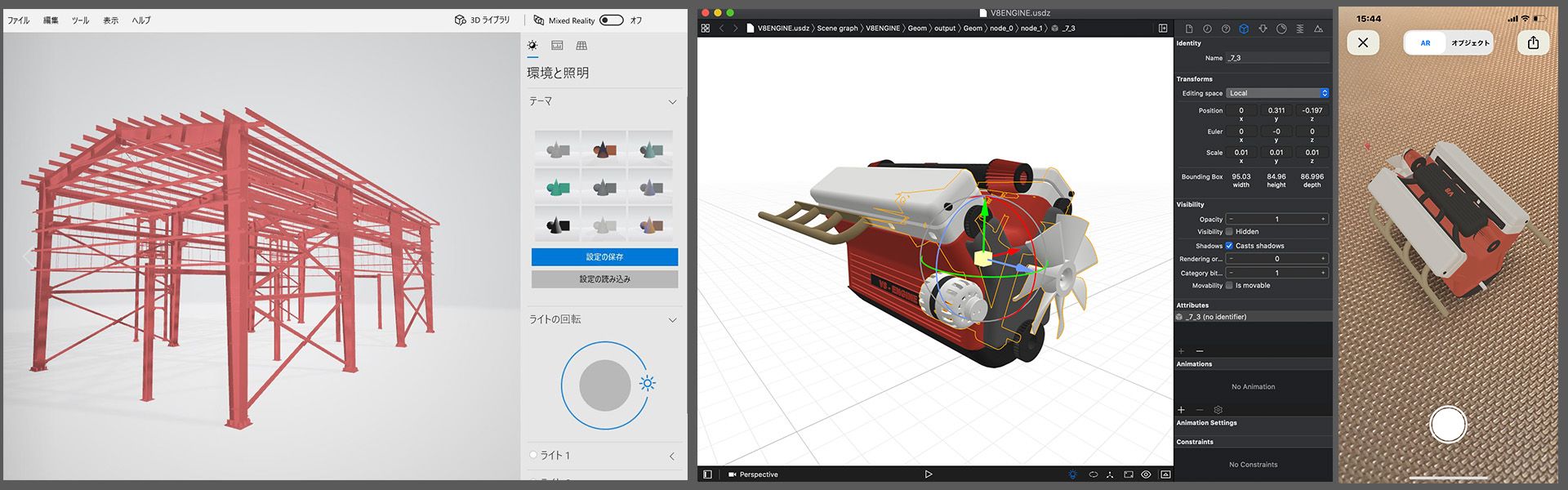1568x490 pixels.
Task: Go forward with the right navigation arrow
Action: (735, 28)
